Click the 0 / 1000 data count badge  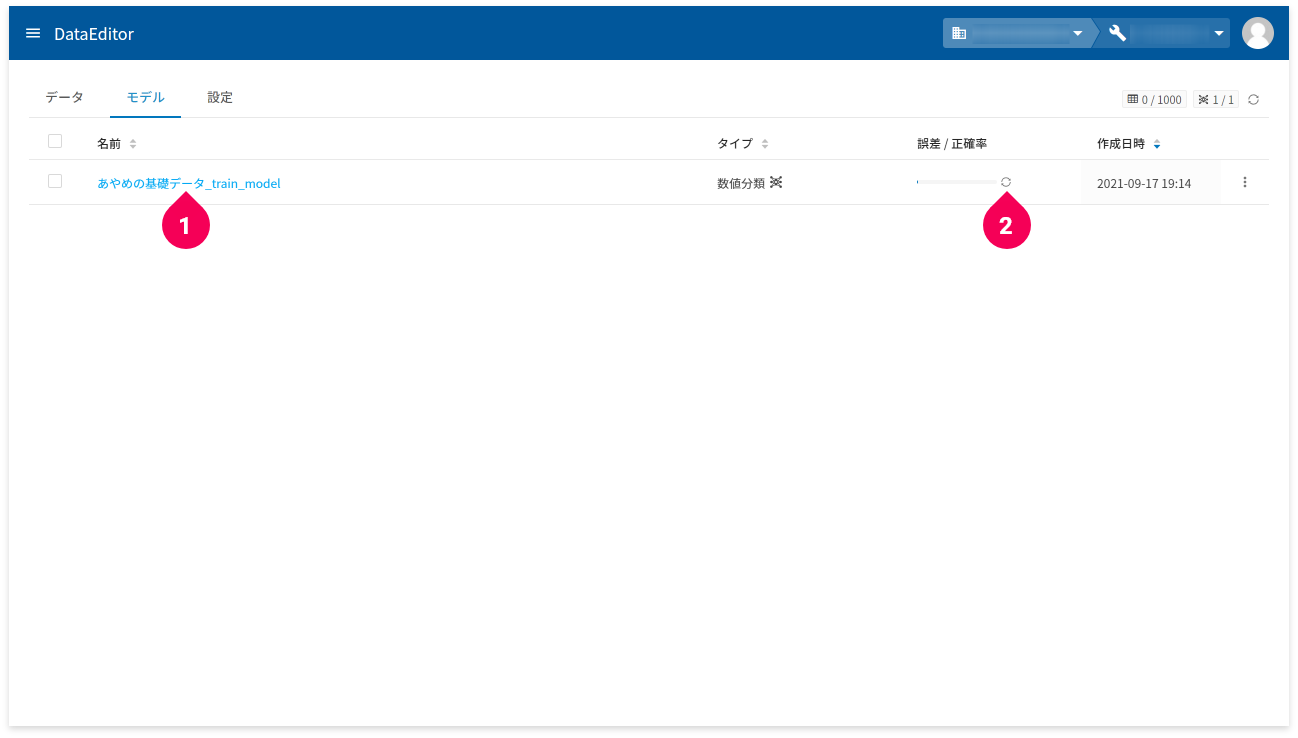[x=1154, y=100]
